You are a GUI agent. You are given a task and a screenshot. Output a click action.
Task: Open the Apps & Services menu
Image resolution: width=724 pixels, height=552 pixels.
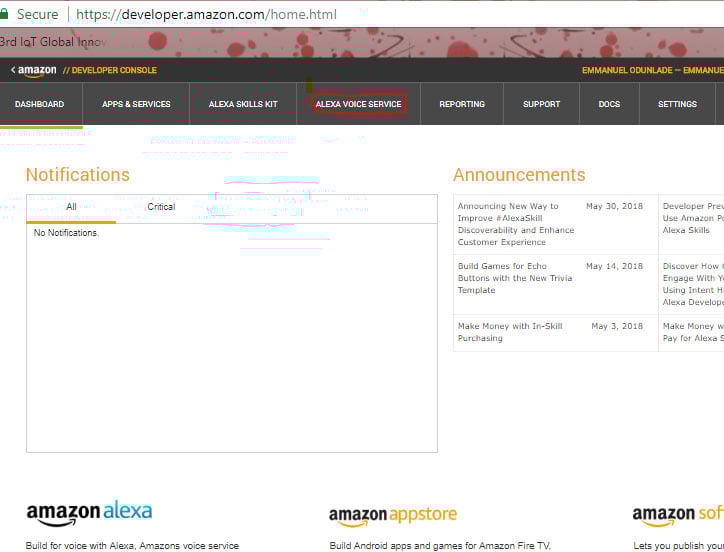coord(136,104)
